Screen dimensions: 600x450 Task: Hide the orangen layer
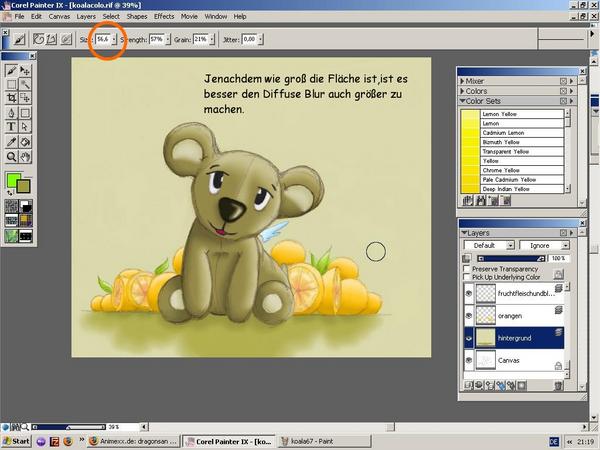click(469, 316)
